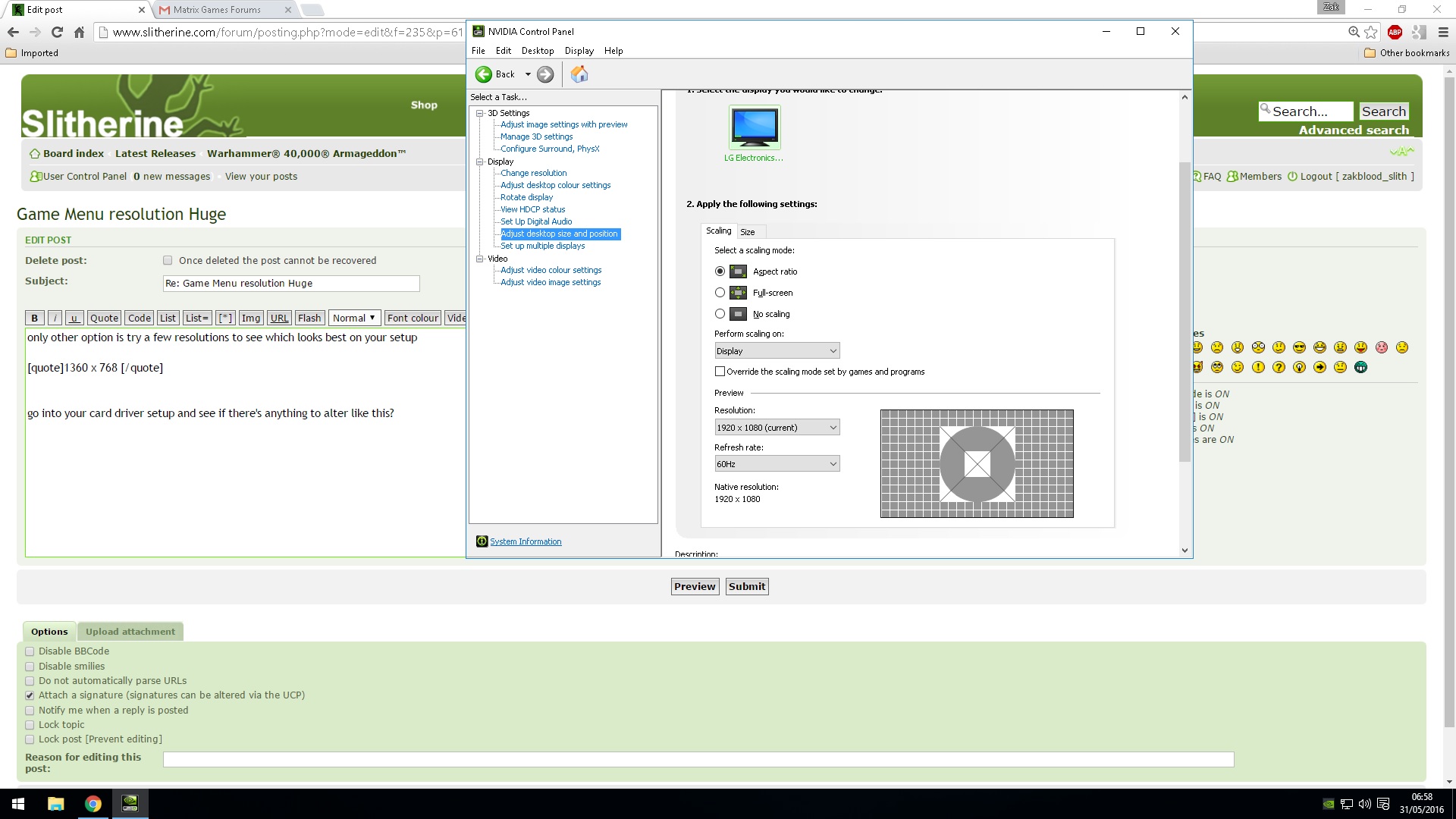This screenshot has width=1456, height=819.
Task: Open Change resolution task link
Action: pos(533,173)
